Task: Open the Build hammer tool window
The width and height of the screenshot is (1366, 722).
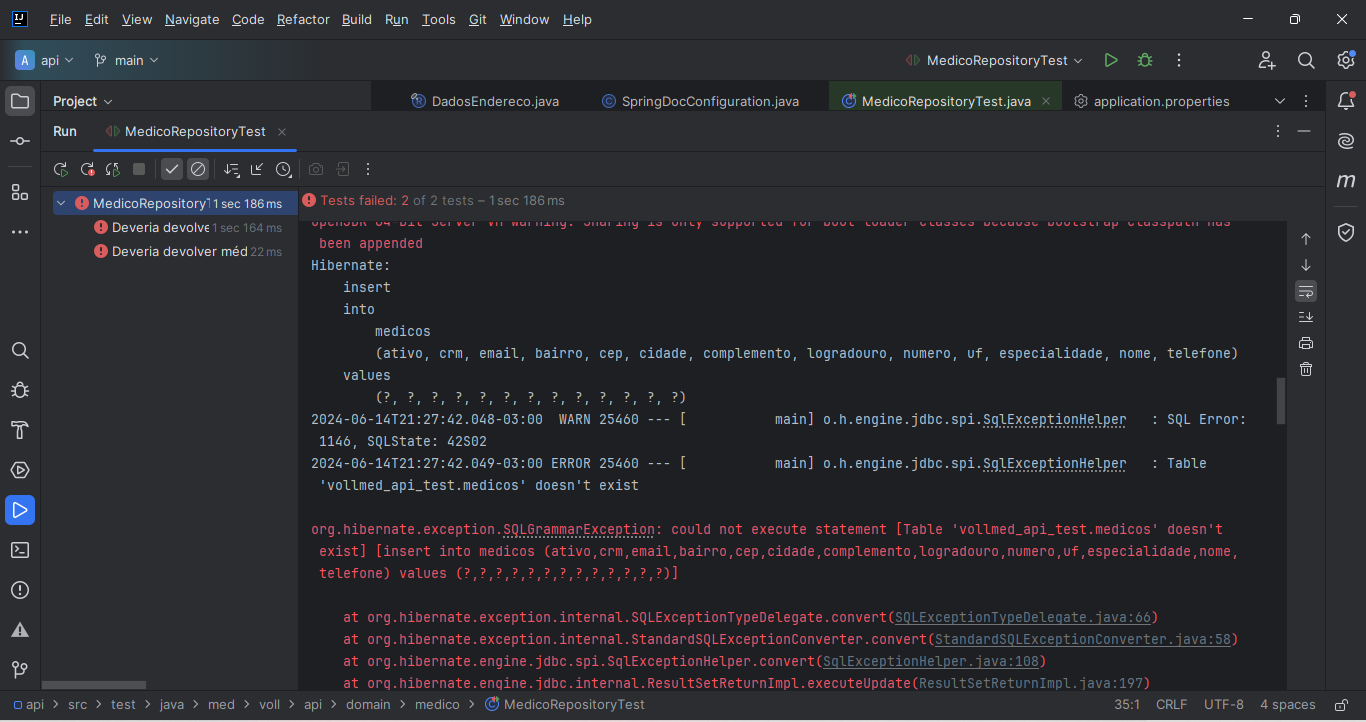Action: tap(20, 430)
